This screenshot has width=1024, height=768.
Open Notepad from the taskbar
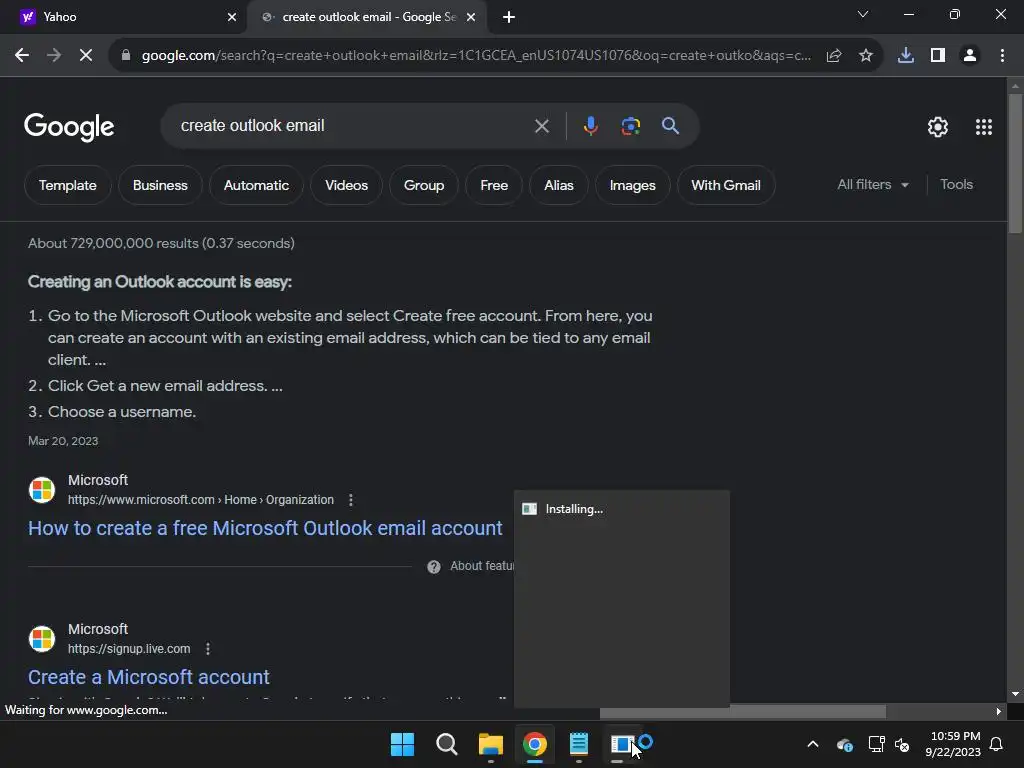pyautogui.click(x=579, y=744)
